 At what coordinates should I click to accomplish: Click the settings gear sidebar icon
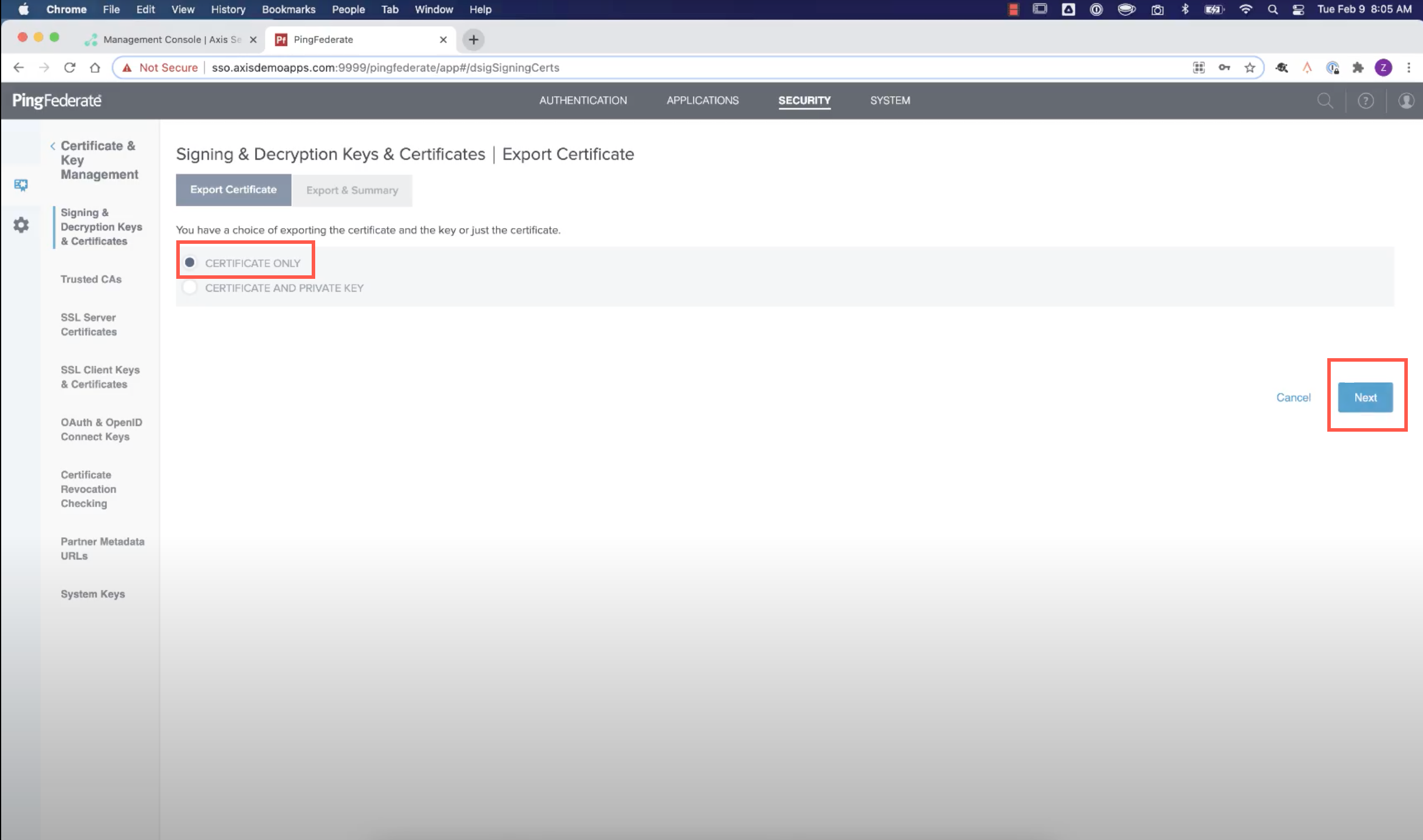[21, 225]
